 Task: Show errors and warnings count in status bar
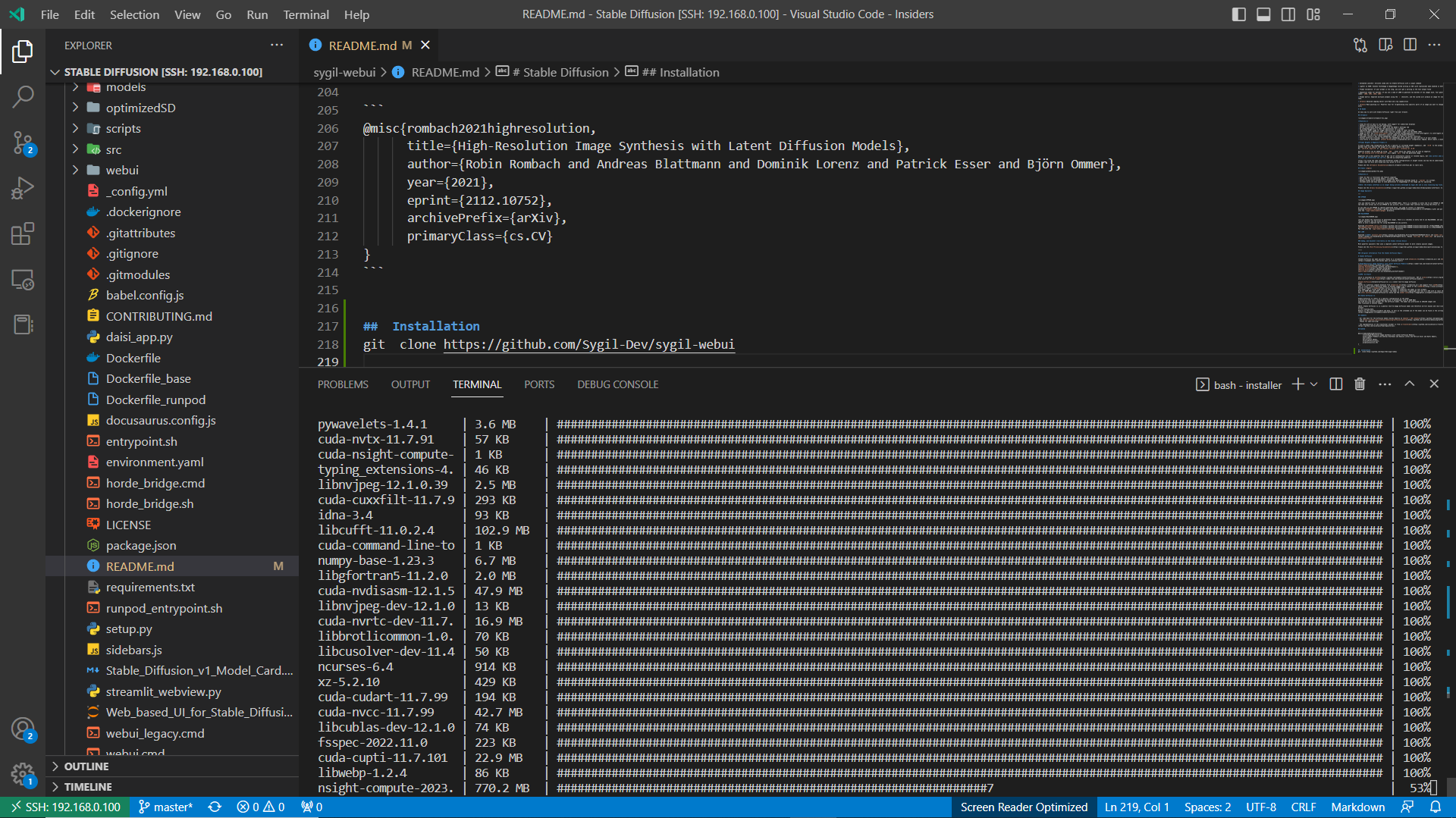pos(261,807)
